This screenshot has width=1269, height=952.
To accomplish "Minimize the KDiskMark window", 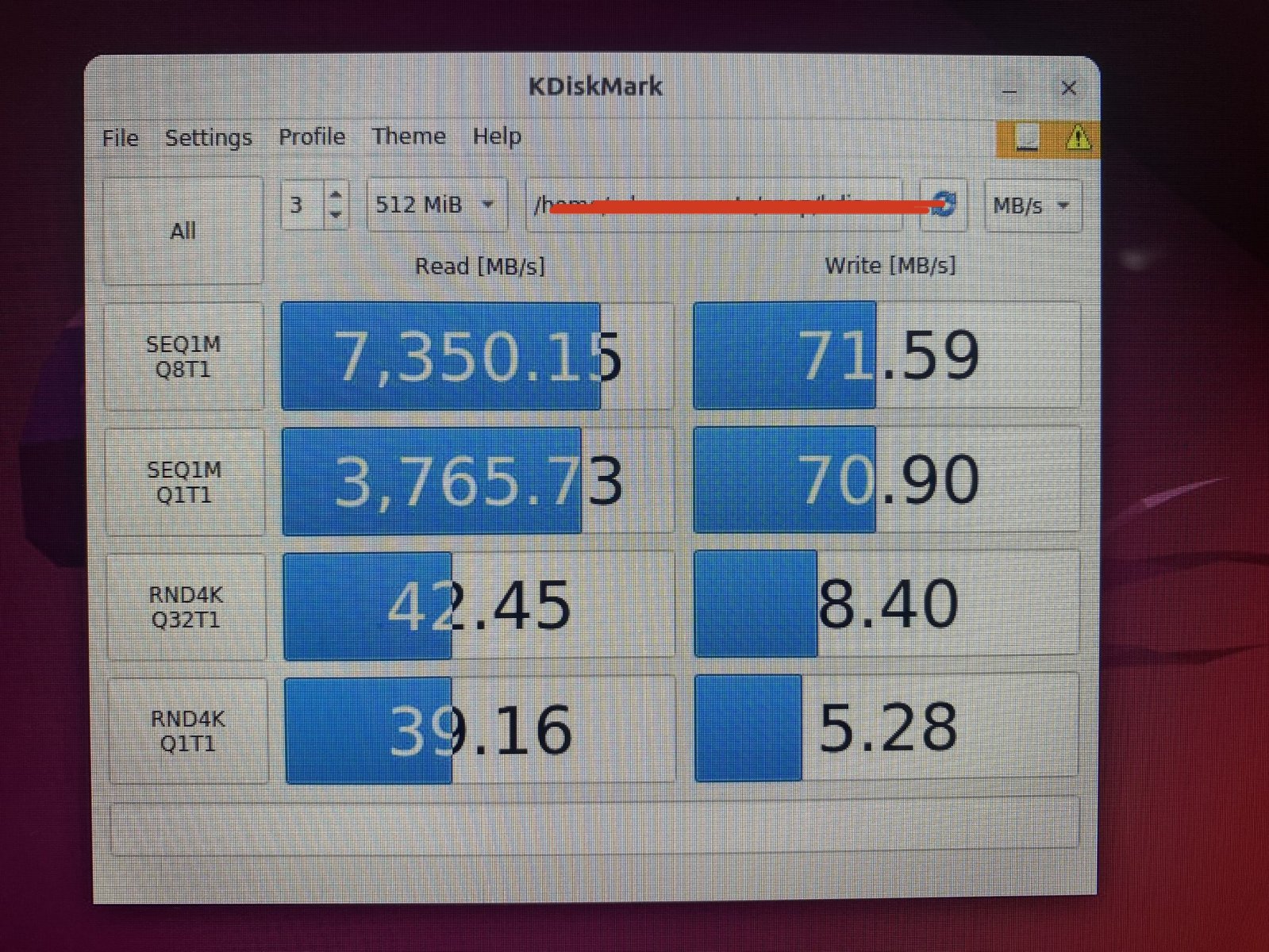I will 1009,90.
